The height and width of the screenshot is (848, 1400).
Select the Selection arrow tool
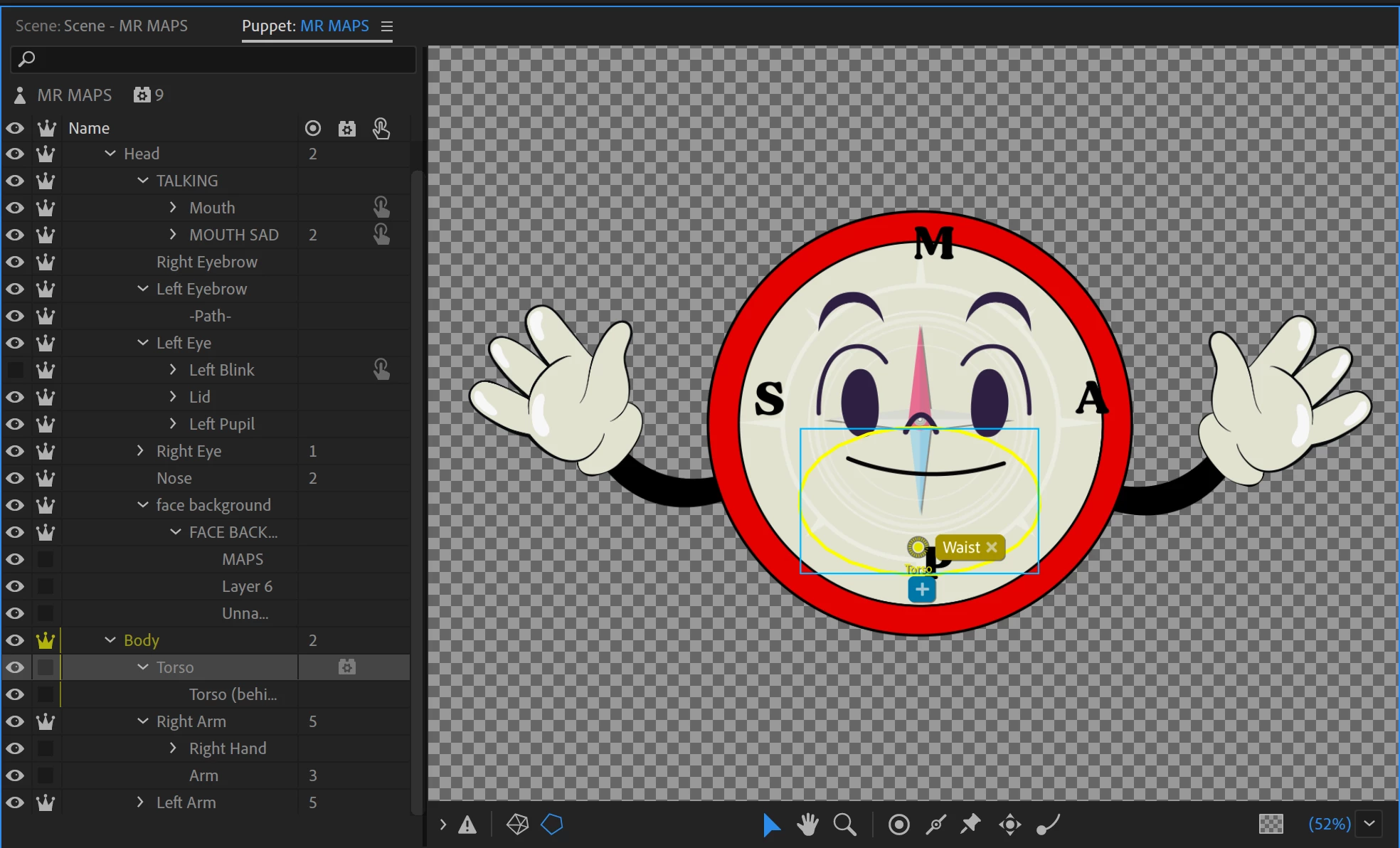tap(770, 825)
